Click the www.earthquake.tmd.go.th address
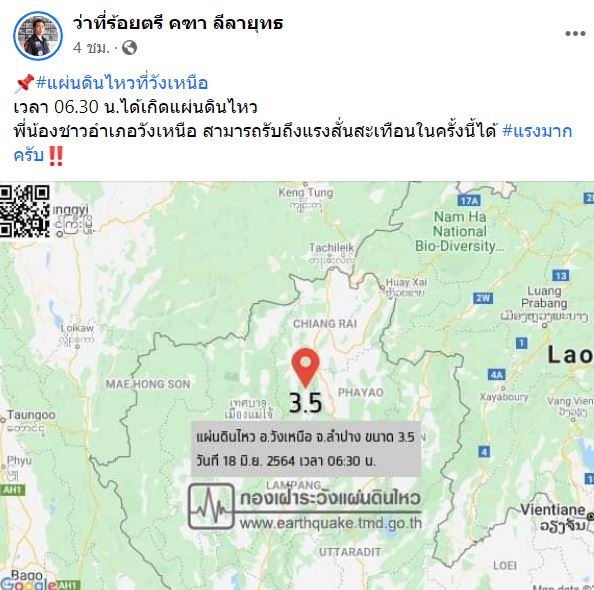594x590 pixels. coord(330,523)
